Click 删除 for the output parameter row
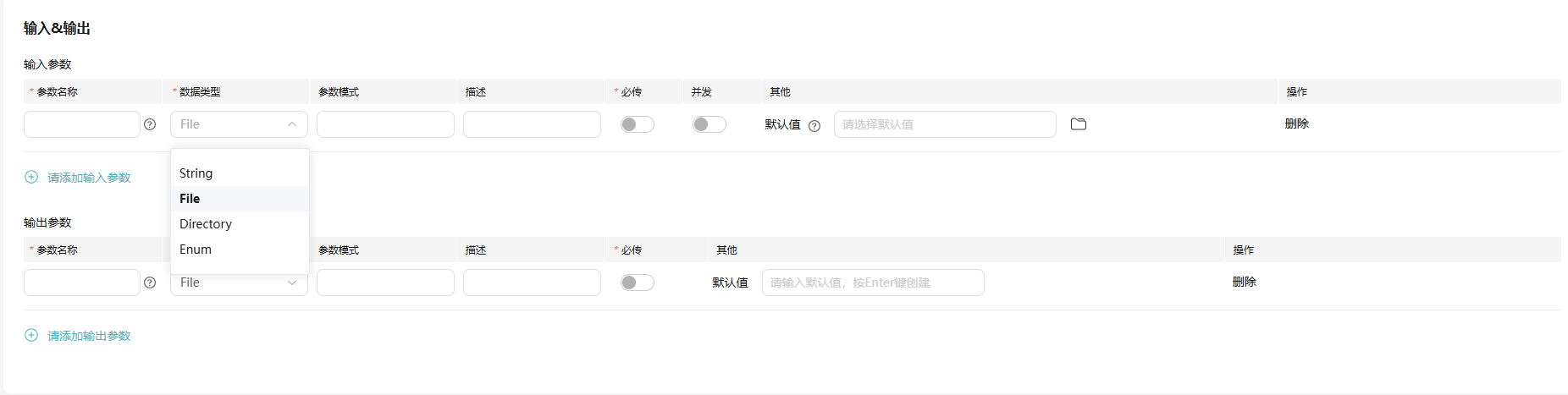The image size is (1568, 395). (x=1244, y=282)
